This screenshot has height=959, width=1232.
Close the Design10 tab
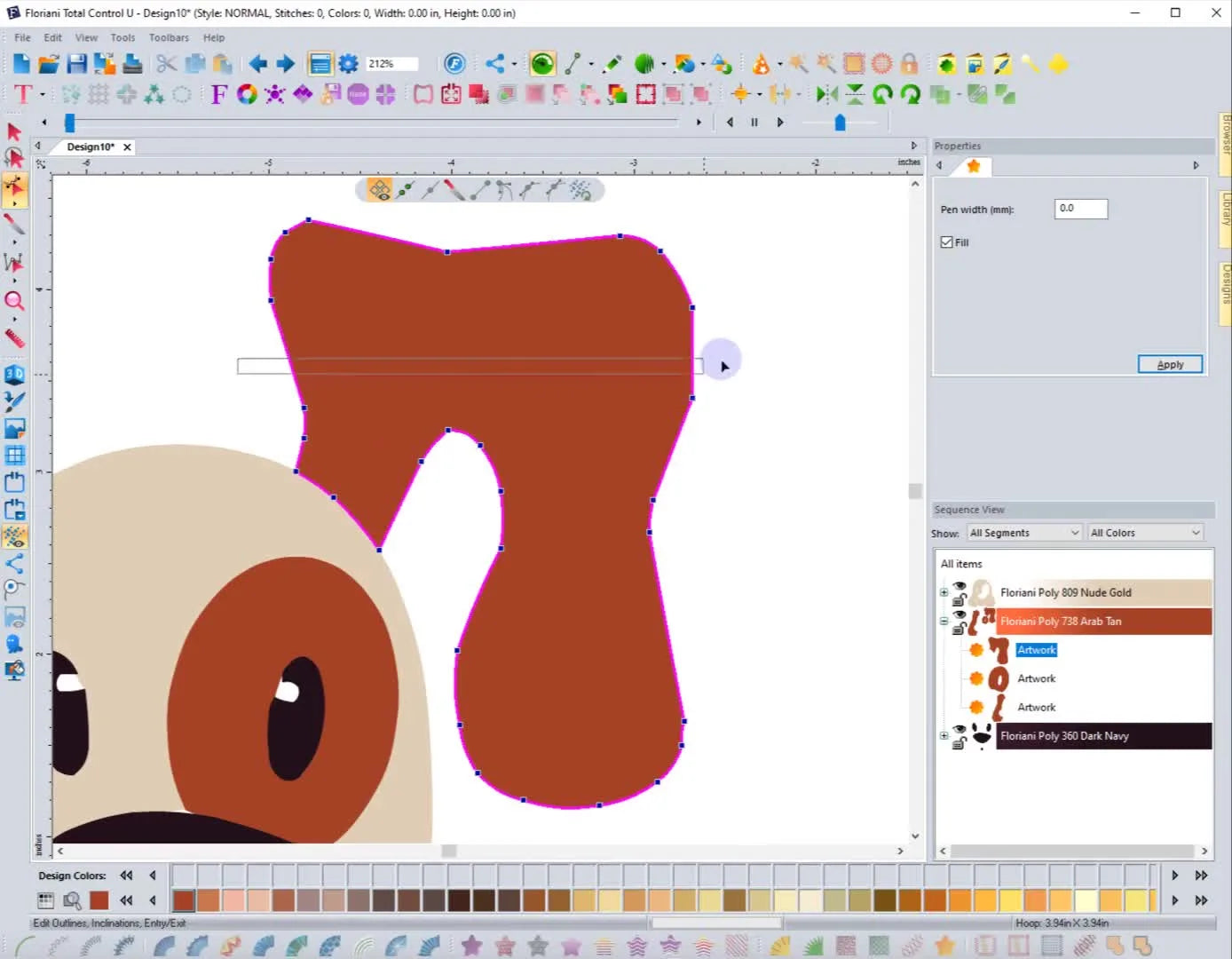[x=127, y=147]
